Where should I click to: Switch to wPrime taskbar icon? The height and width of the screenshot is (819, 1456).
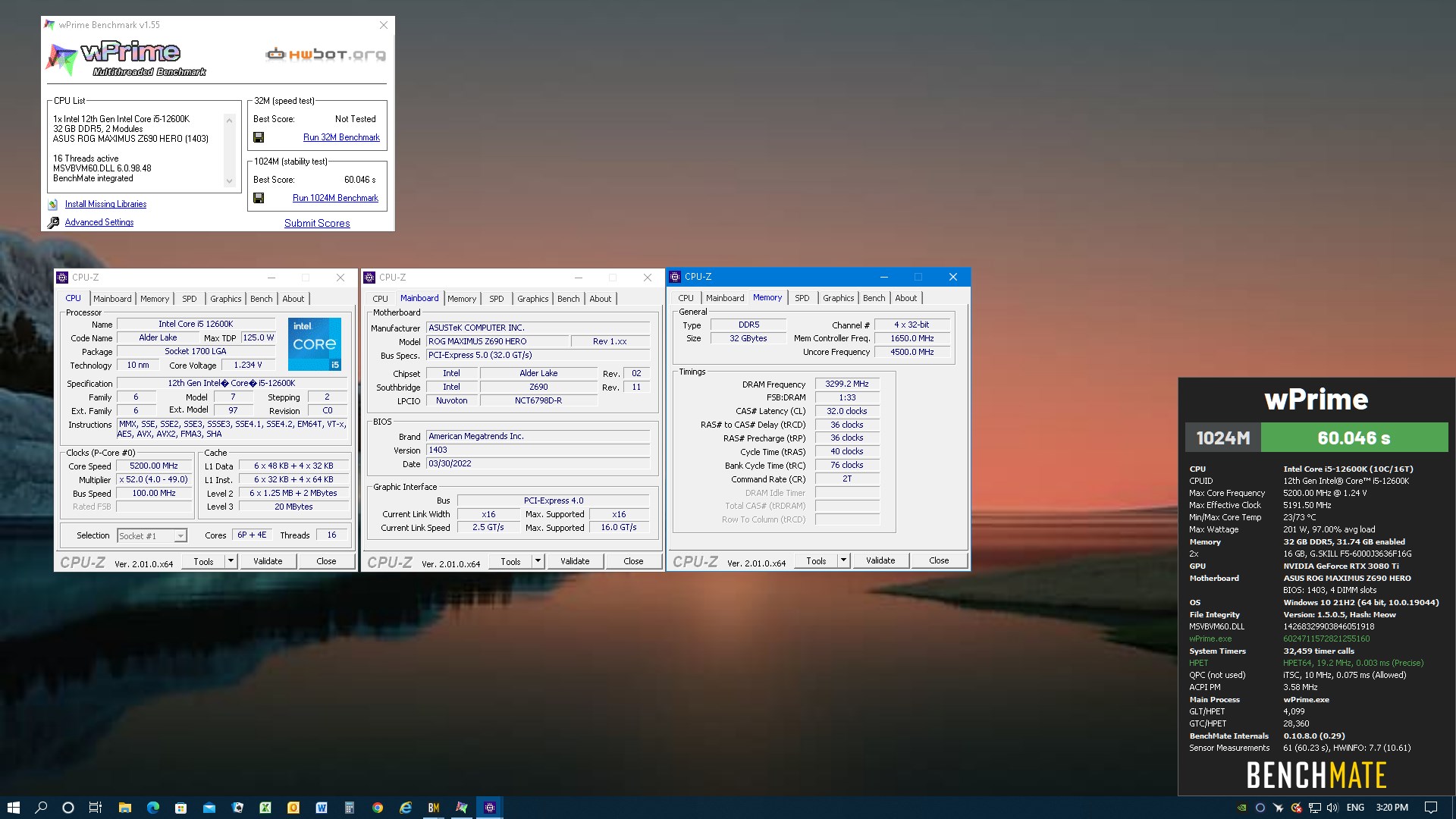tap(462, 808)
